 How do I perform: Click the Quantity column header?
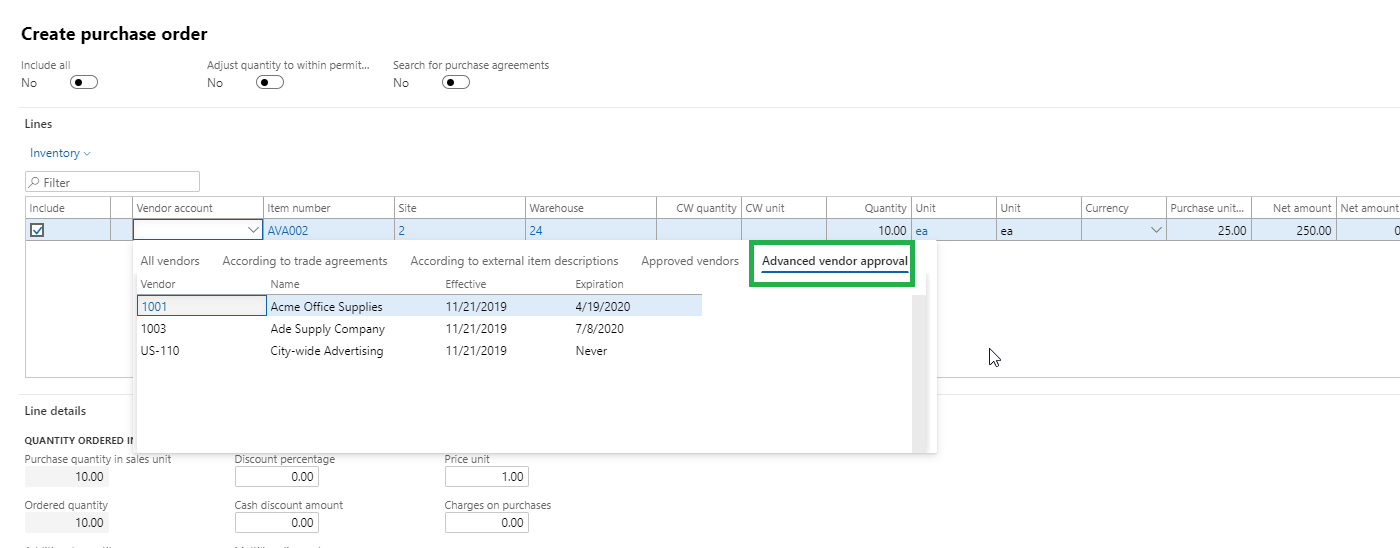869,208
